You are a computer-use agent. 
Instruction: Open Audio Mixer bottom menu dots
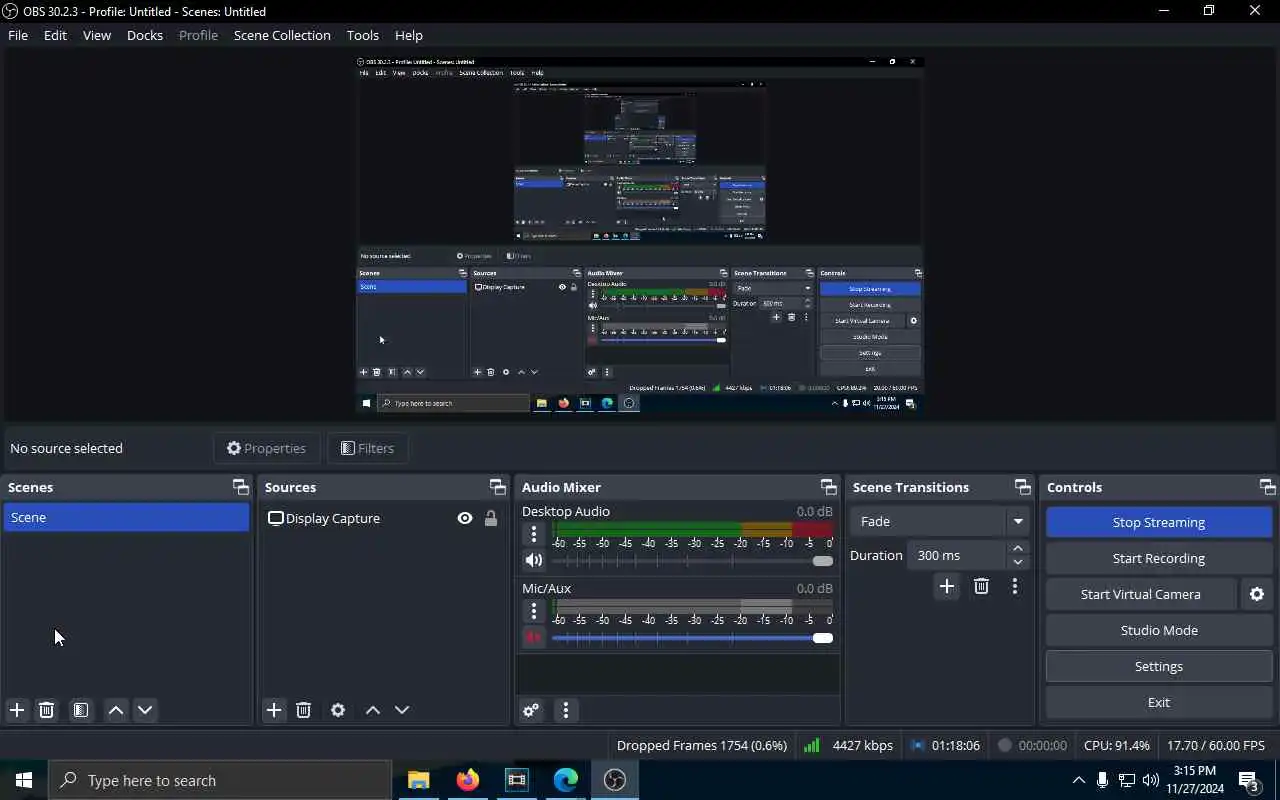point(566,710)
